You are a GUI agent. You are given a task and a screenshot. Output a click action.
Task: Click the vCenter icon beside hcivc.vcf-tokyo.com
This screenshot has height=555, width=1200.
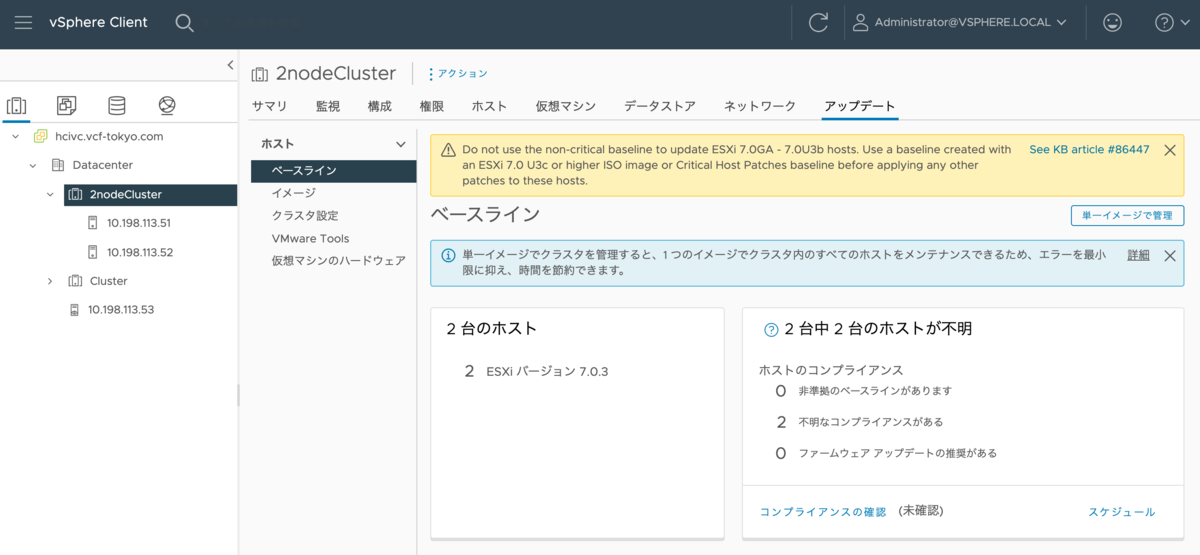coord(40,136)
